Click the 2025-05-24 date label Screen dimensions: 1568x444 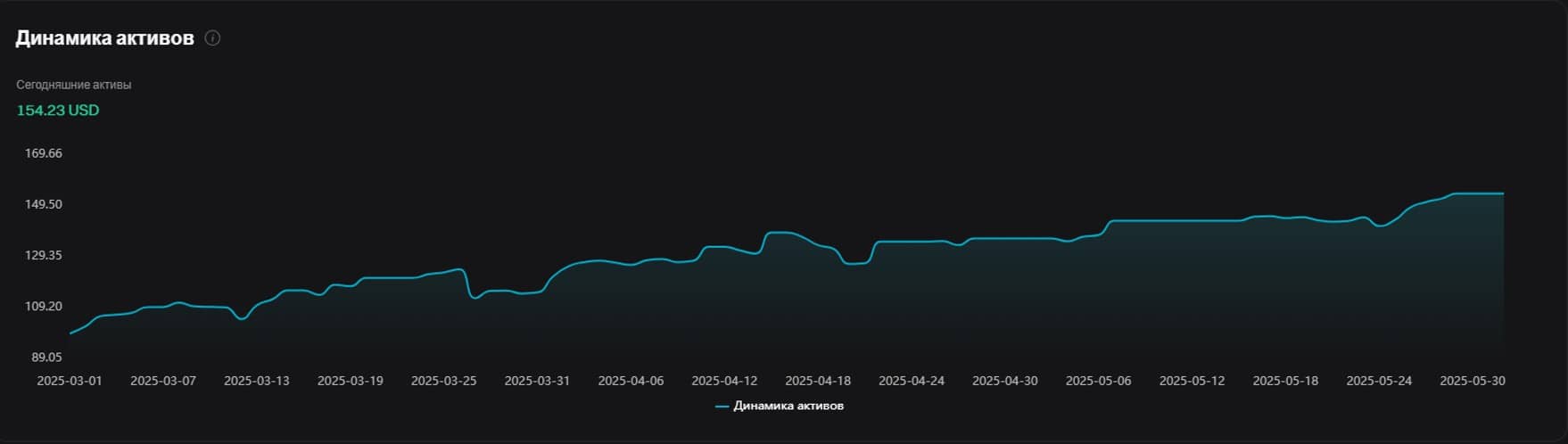point(1379,381)
